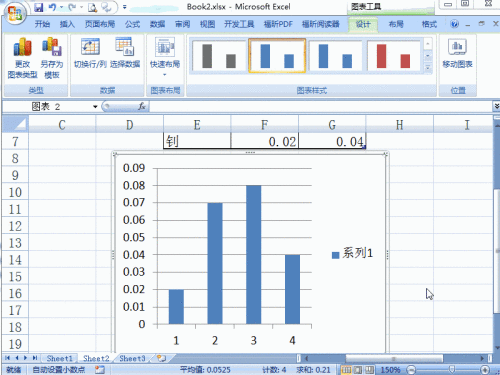Open the redo dropdown arrow
This screenshot has width=500, height=375.
tap(81, 7)
